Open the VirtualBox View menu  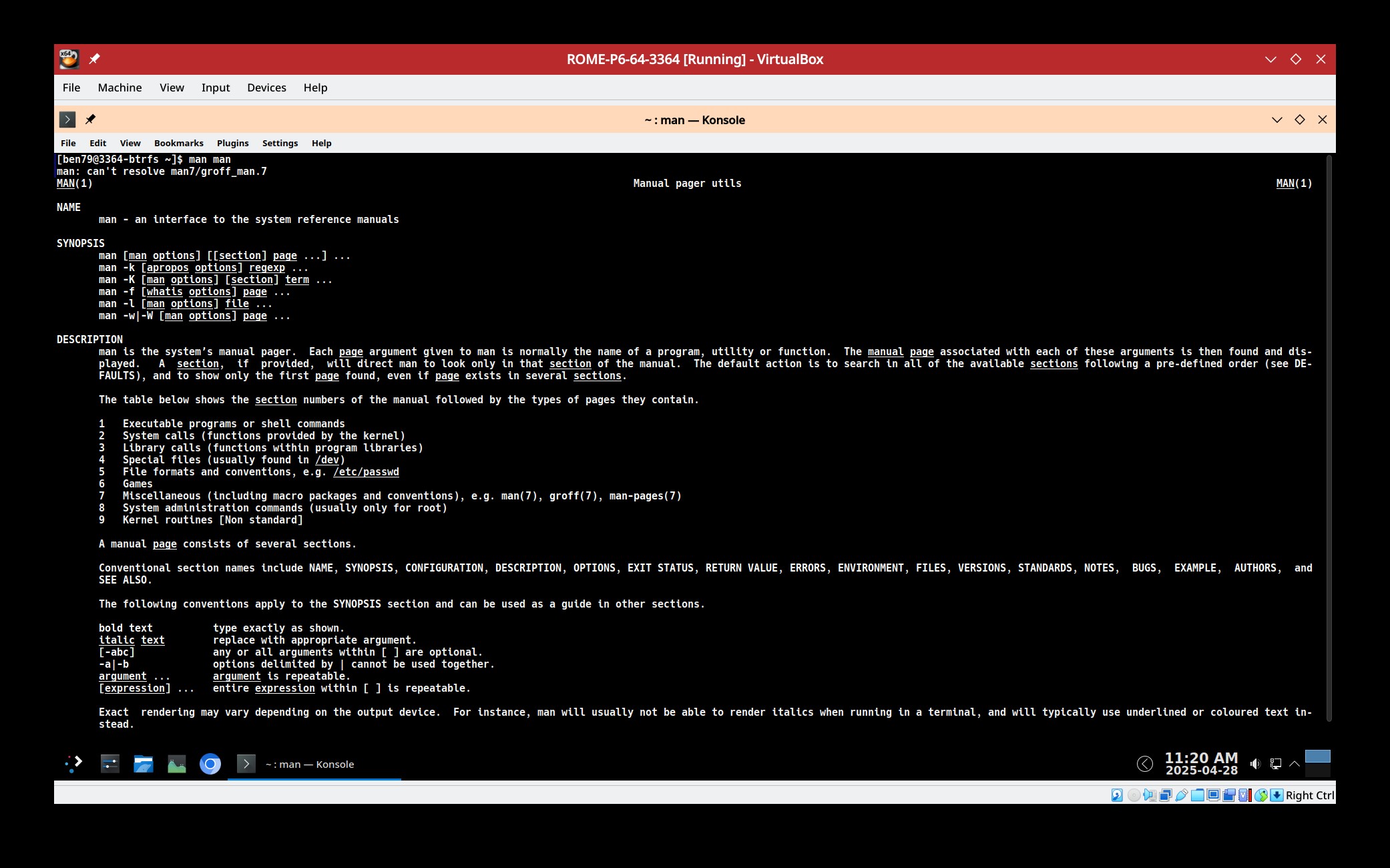pos(172,87)
